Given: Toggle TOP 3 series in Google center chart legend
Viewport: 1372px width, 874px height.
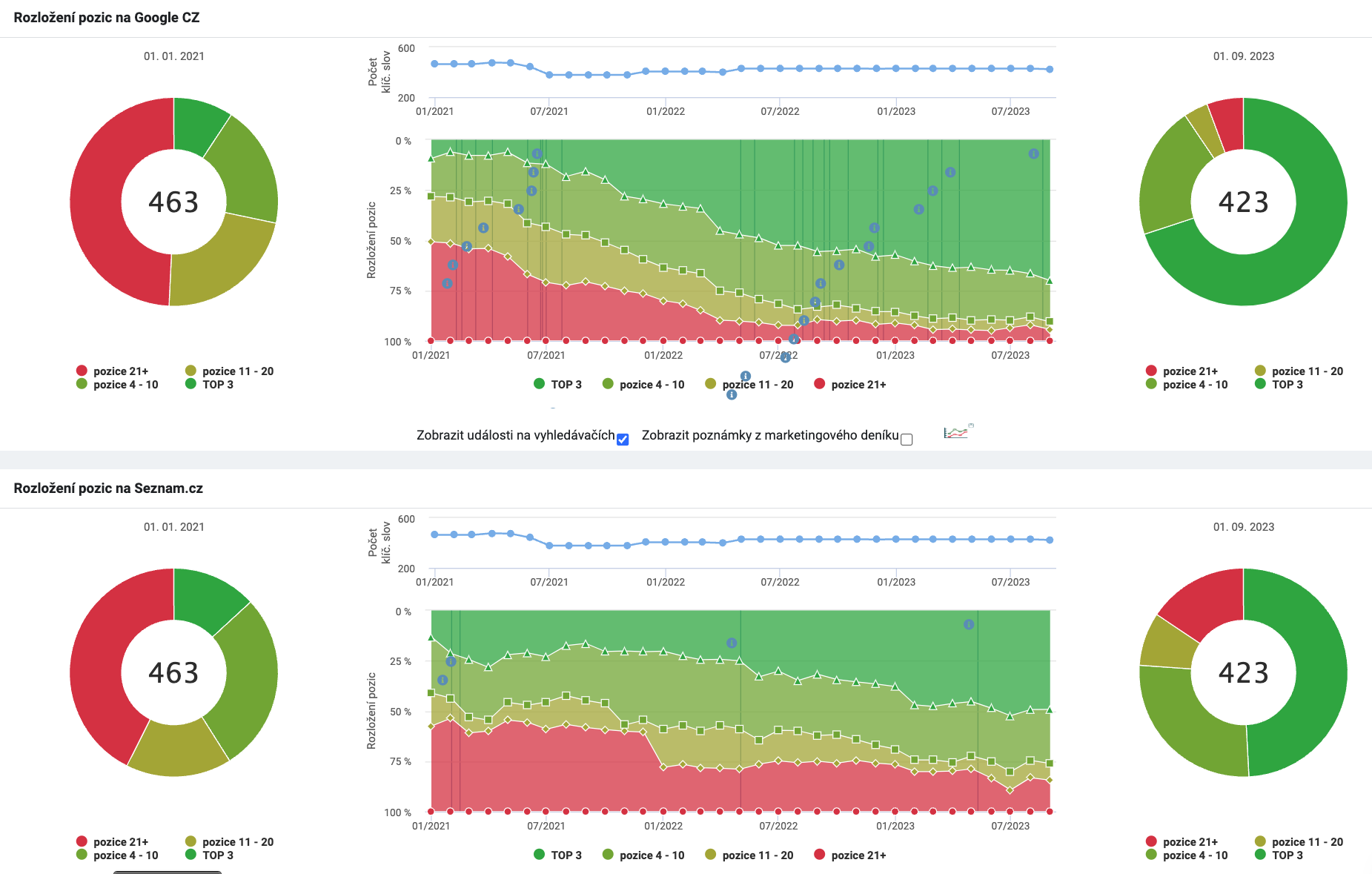Looking at the screenshot, I should [557, 384].
